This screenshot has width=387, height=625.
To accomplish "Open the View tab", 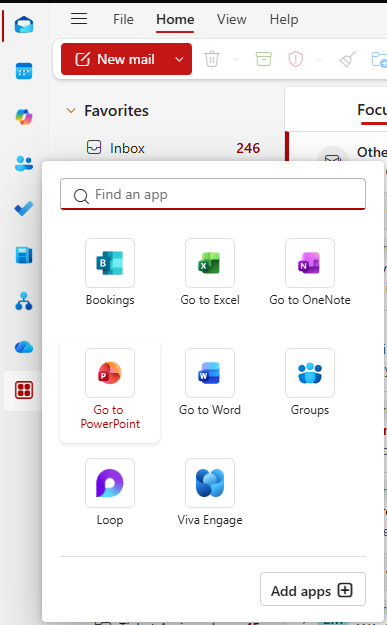I will click(232, 19).
